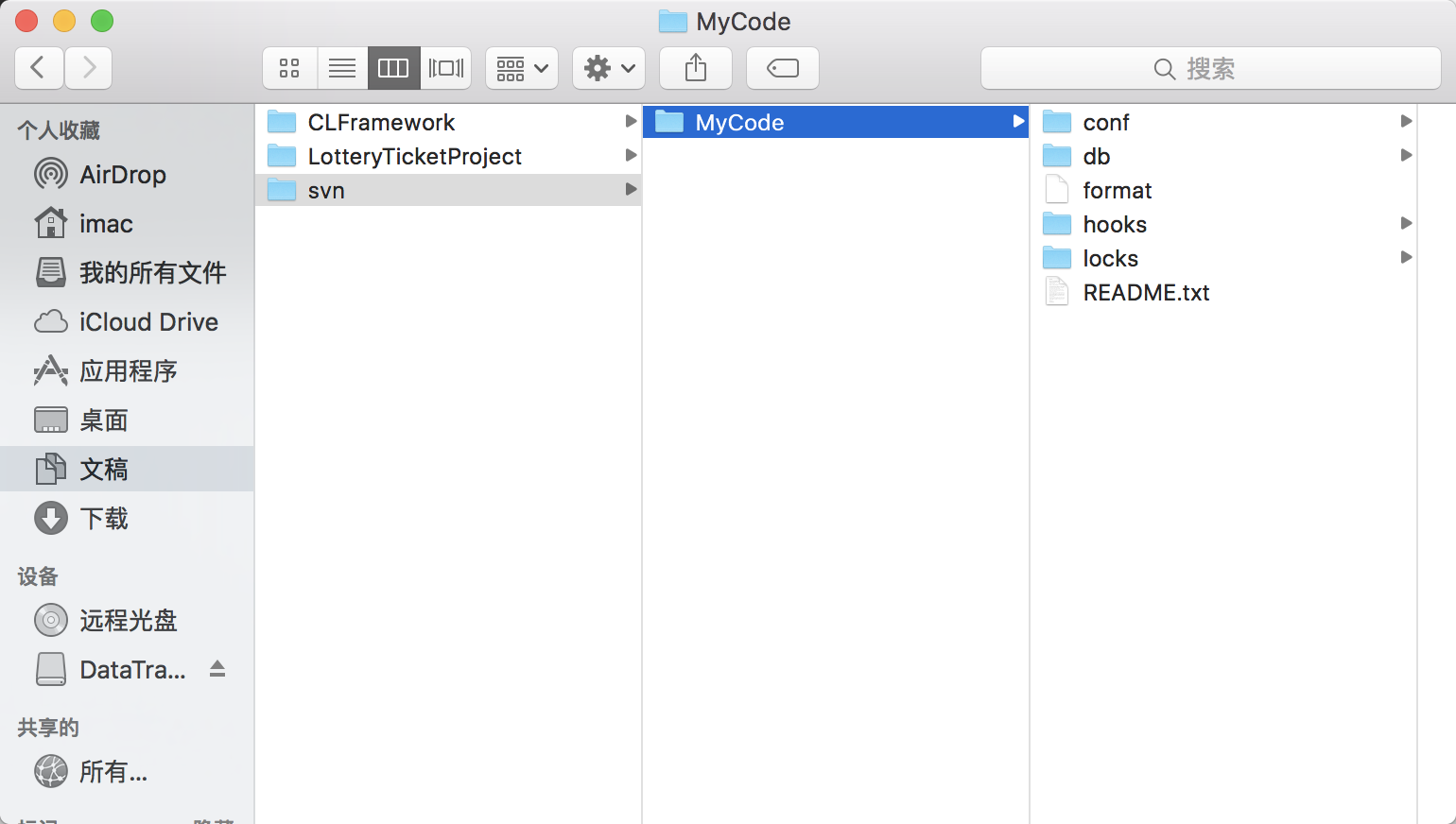
Task: Select the format file
Action: click(1223, 190)
